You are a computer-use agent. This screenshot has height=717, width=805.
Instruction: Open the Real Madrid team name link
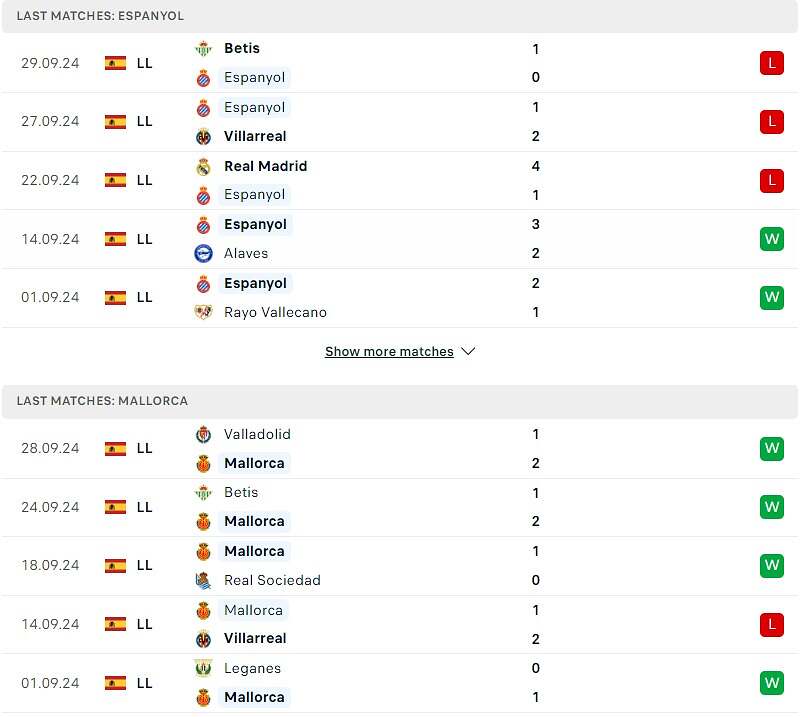coord(266,166)
